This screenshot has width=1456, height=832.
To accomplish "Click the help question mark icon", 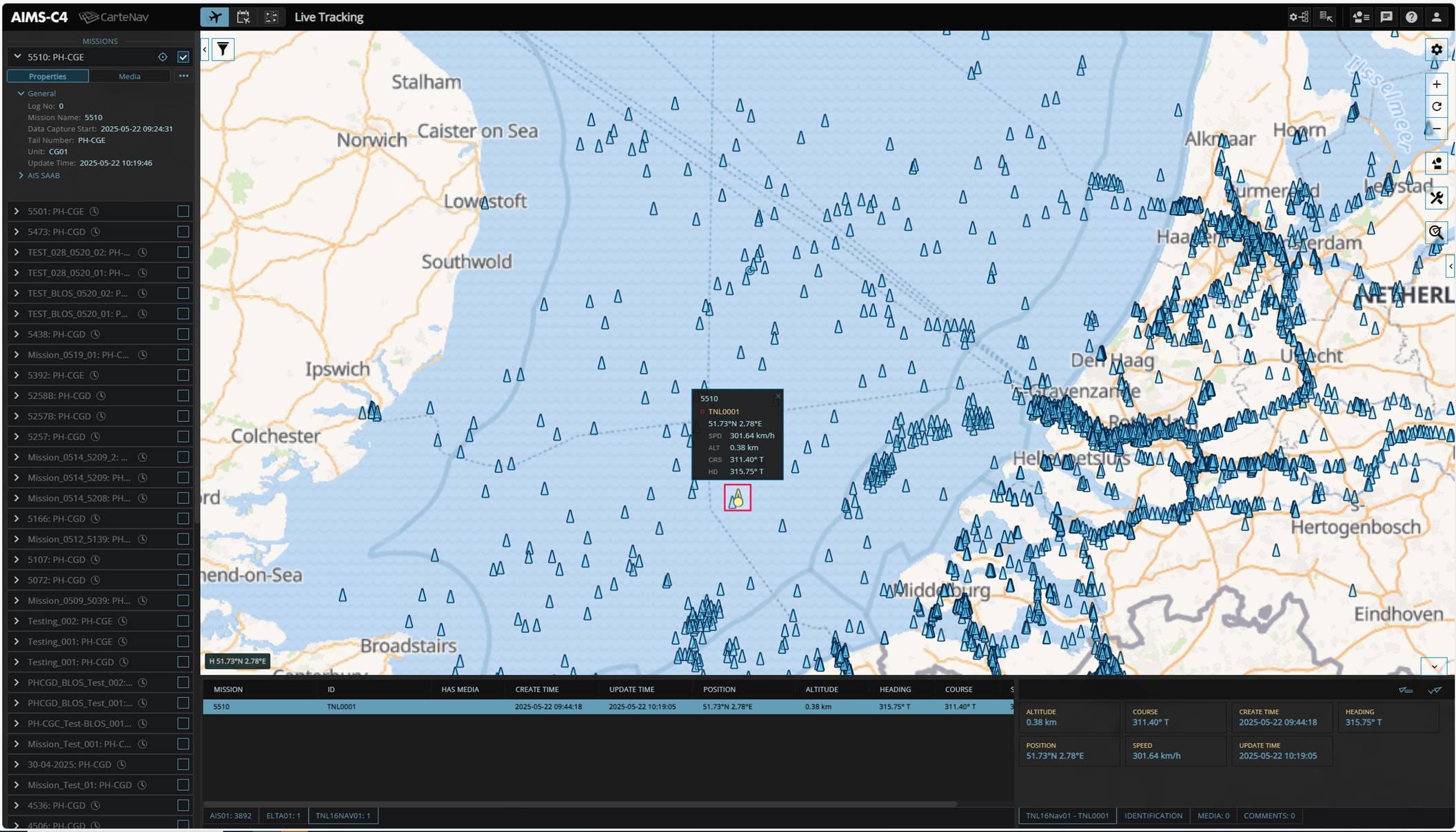I will tap(1411, 17).
